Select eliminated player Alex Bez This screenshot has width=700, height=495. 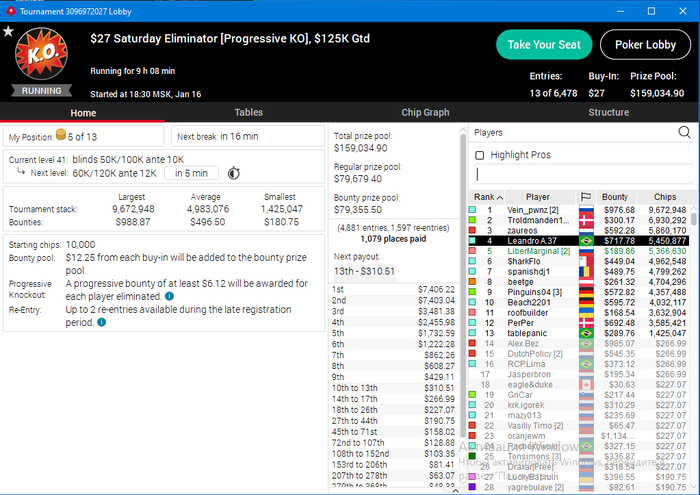pos(579,343)
